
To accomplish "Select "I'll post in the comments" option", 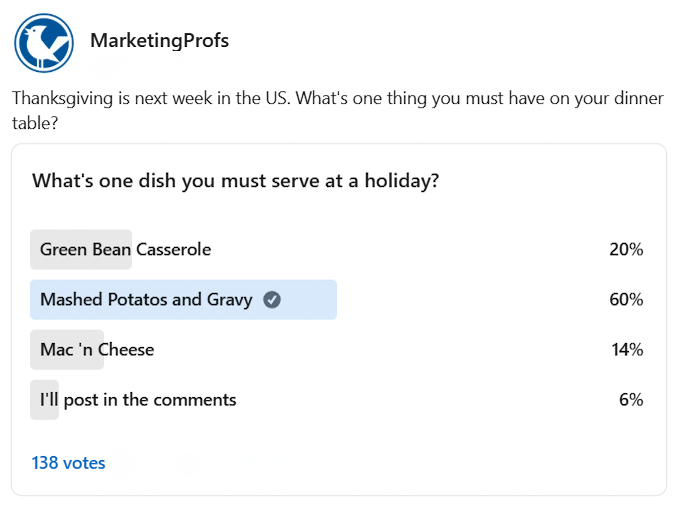I will [x=138, y=400].
